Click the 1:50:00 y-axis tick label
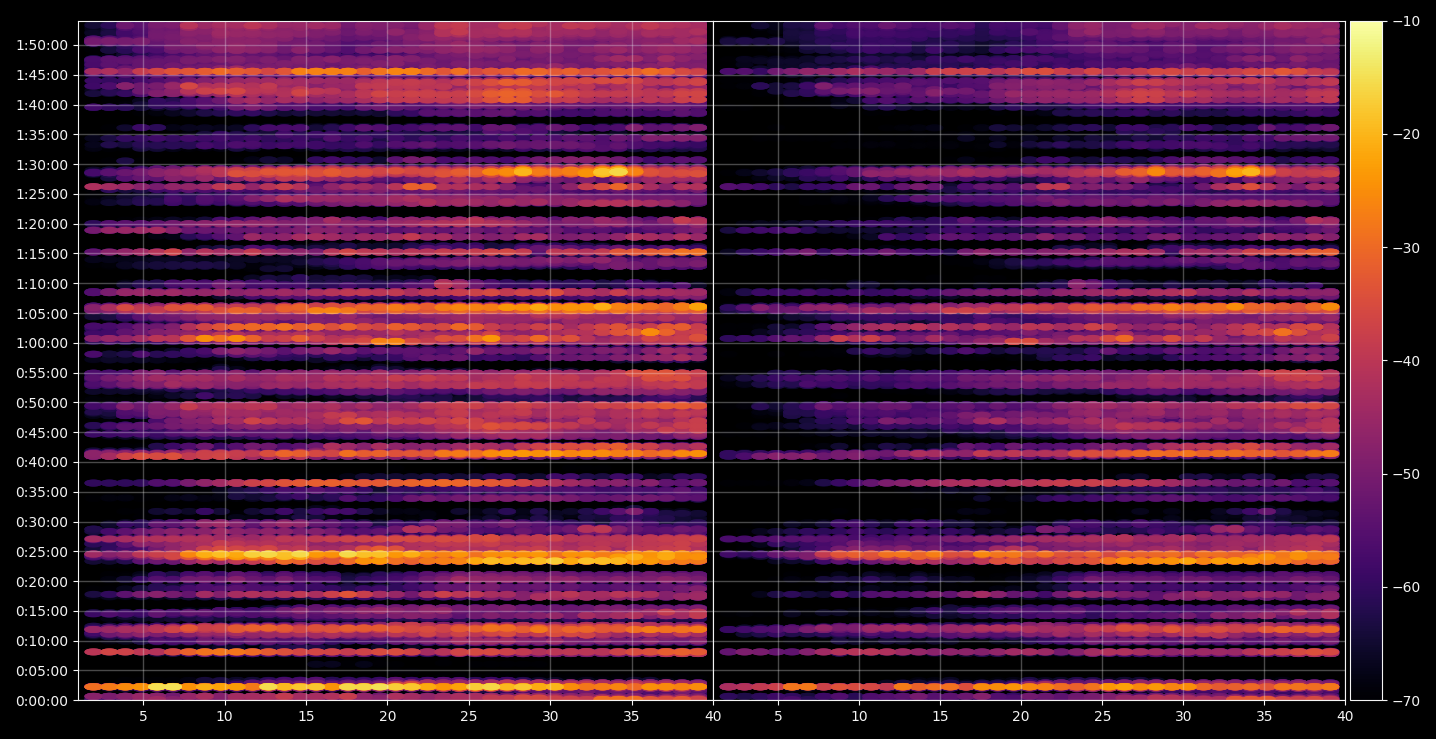 42,45
